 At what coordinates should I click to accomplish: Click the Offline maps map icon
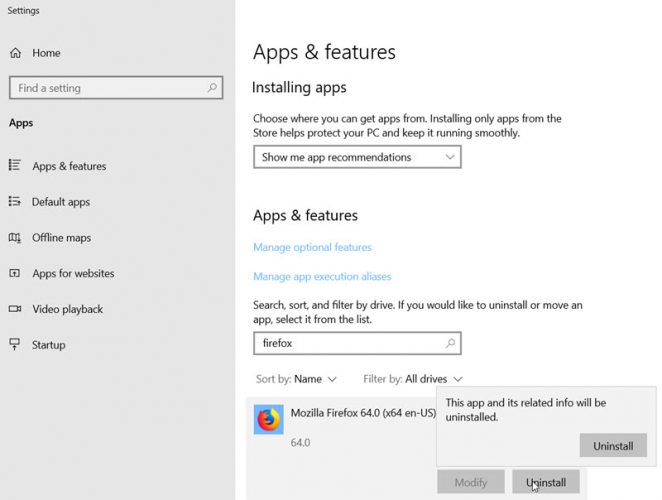pos(15,238)
